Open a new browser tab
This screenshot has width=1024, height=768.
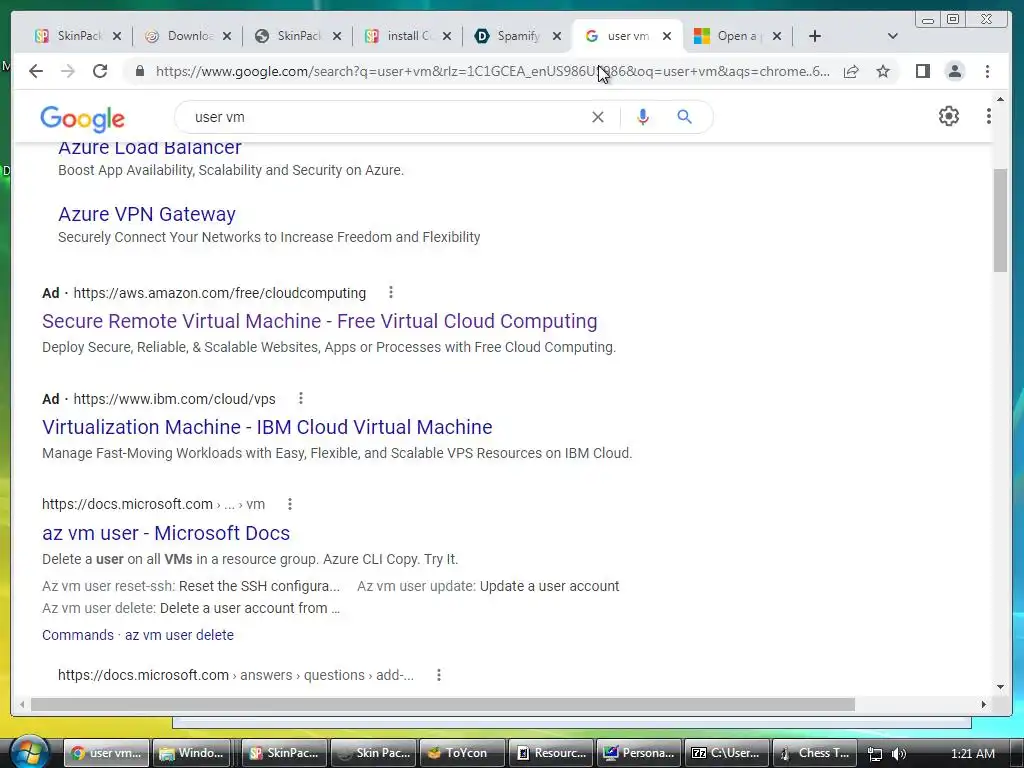pos(814,36)
